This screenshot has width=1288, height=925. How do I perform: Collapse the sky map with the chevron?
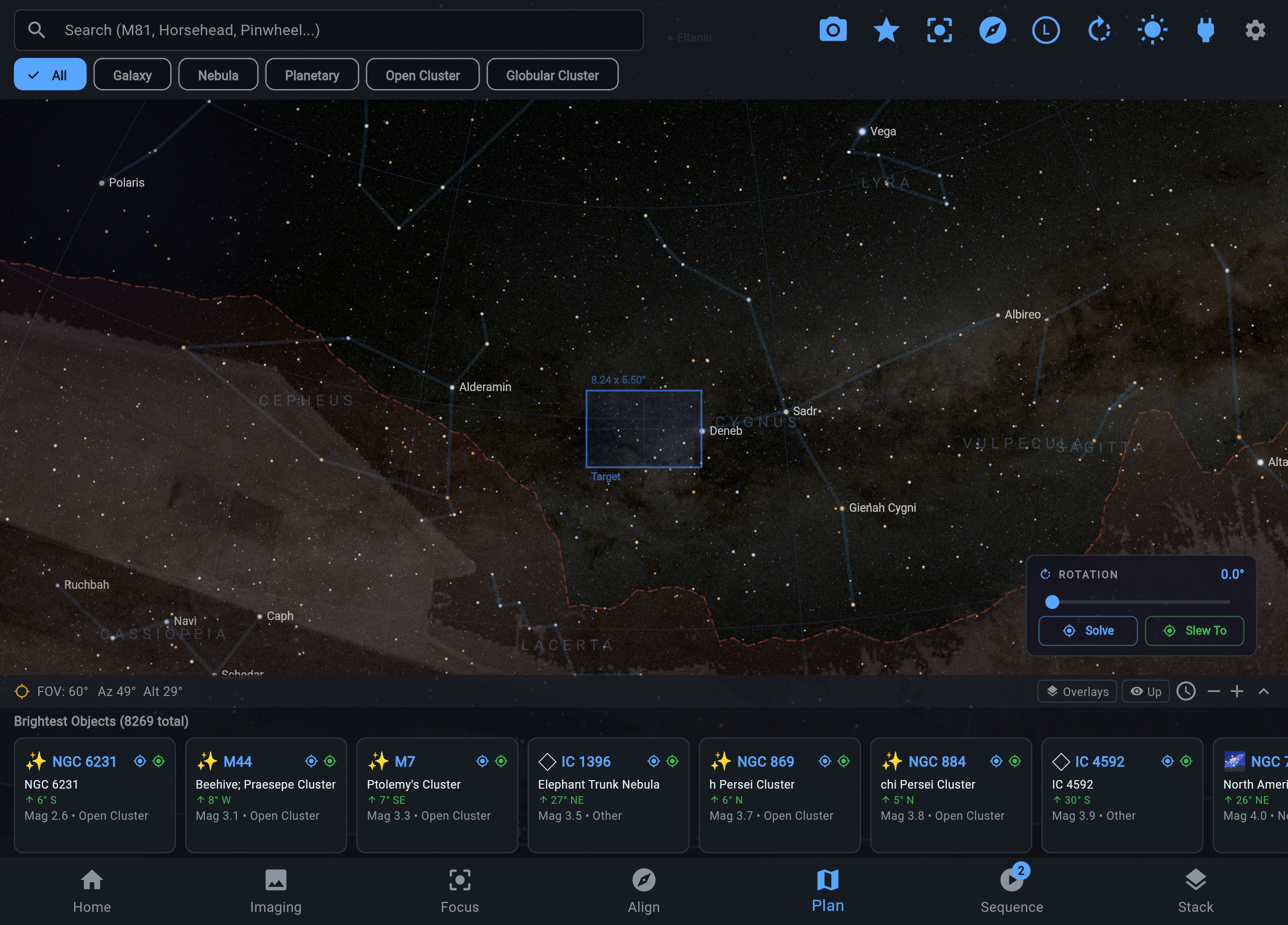click(1263, 691)
